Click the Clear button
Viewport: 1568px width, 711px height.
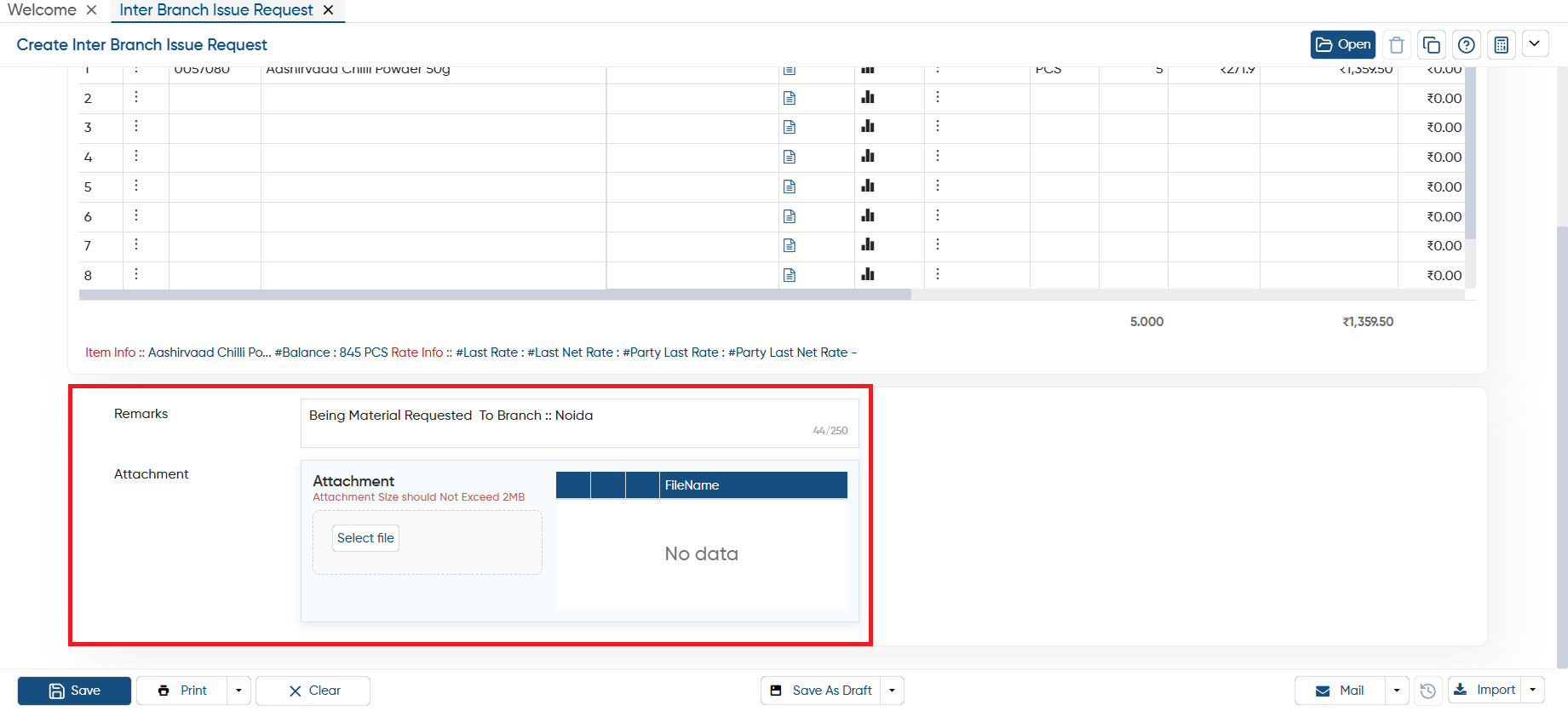point(313,691)
